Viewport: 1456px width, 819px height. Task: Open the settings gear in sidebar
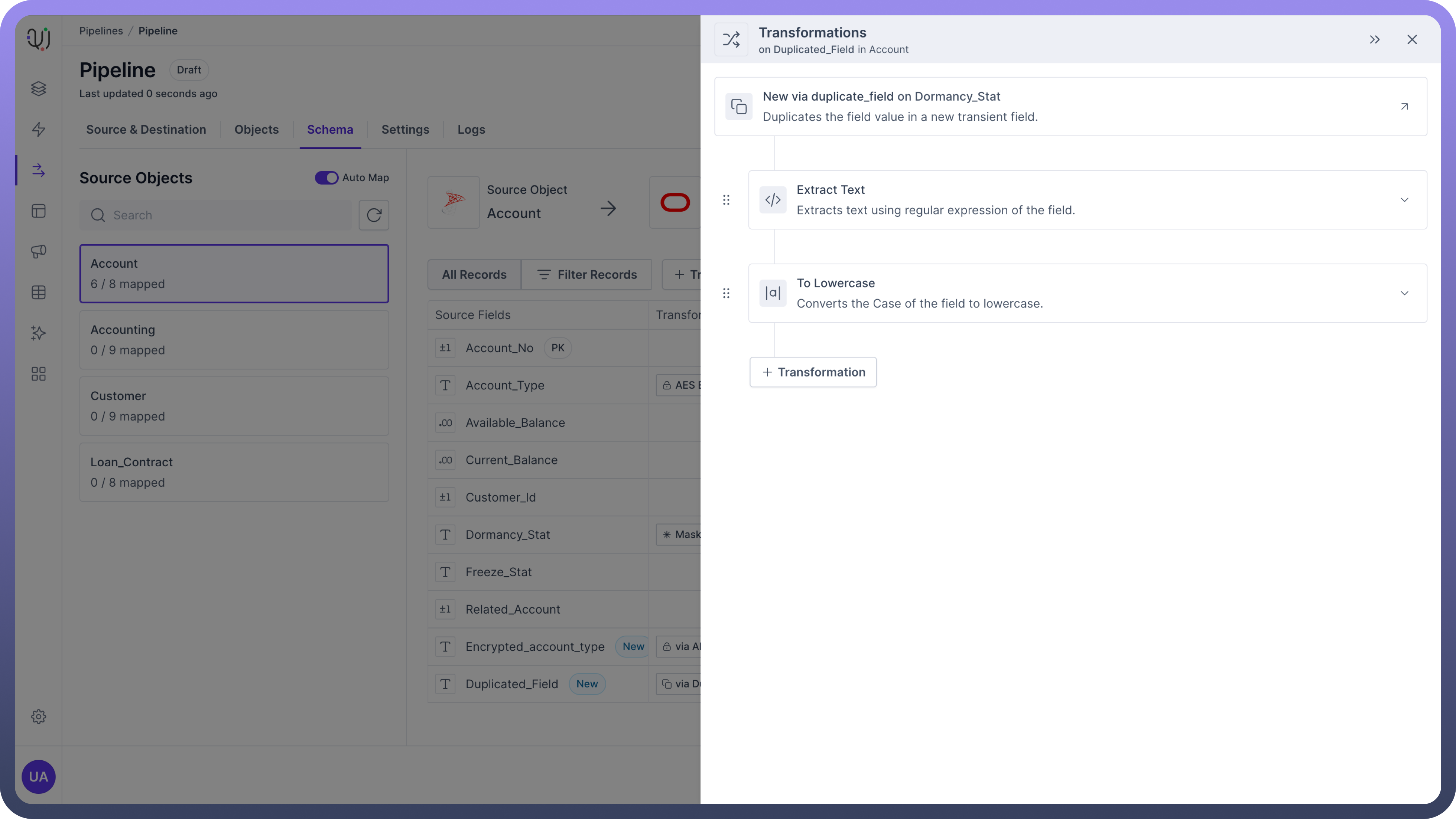coord(38,717)
